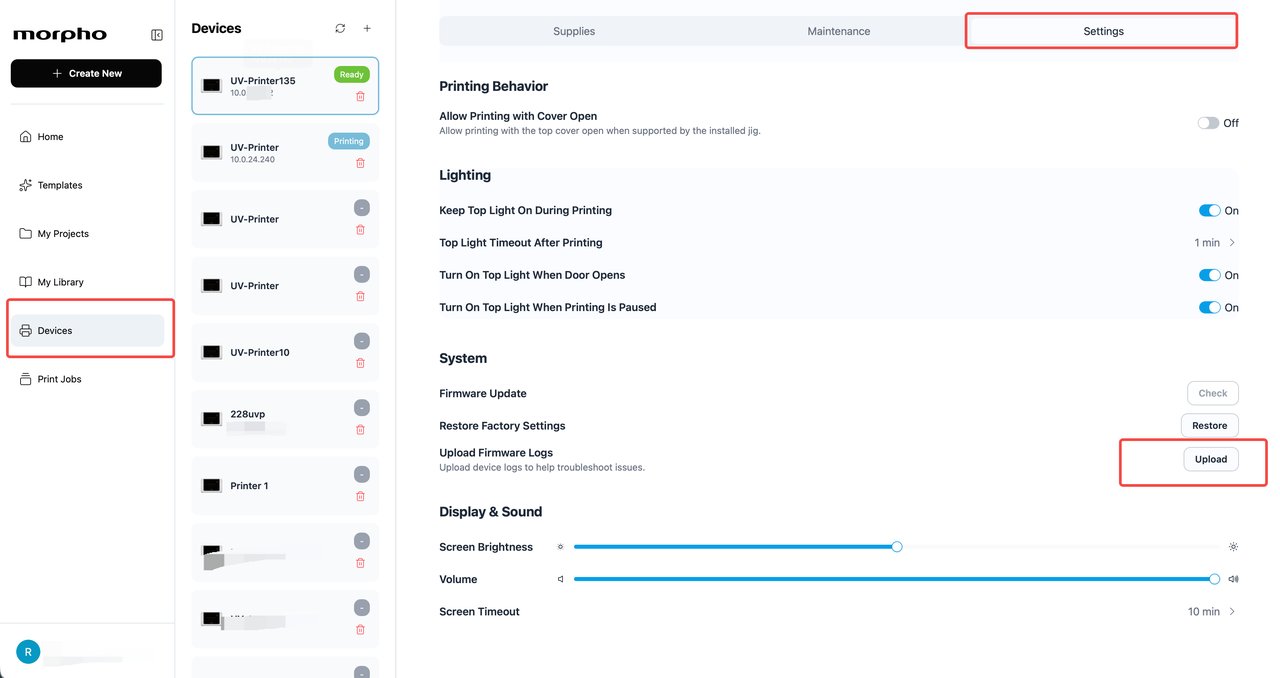The width and height of the screenshot is (1280, 678).
Task: Open Screen Timeout chevron
Action: pyautogui.click(x=1232, y=612)
